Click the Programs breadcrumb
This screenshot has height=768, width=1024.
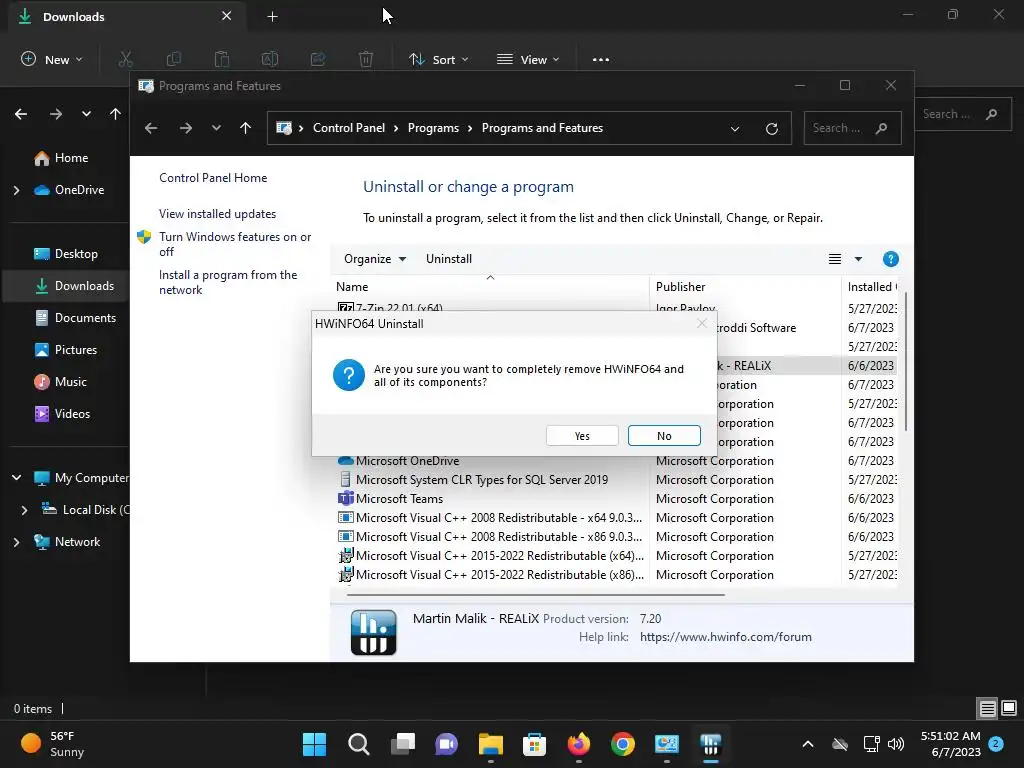click(x=433, y=128)
